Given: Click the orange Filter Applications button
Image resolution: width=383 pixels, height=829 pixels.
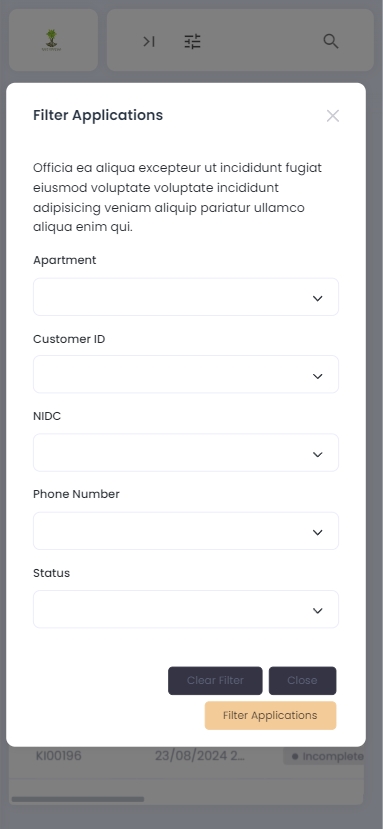Looking at the screenshot, I should coord(270,715).
